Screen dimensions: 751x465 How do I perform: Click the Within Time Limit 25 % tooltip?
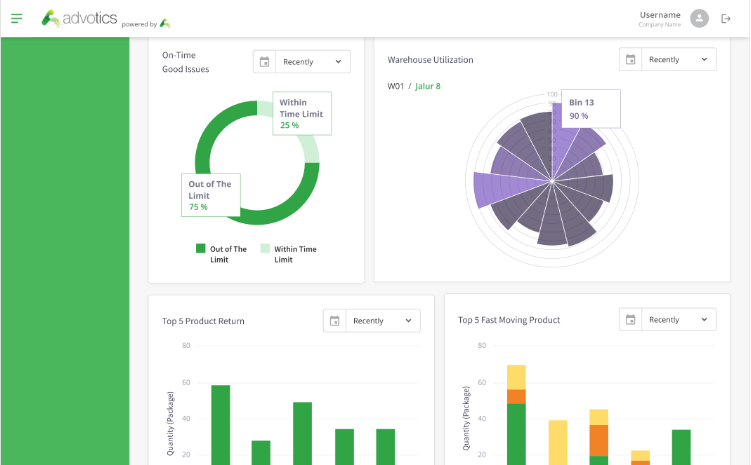302,113
